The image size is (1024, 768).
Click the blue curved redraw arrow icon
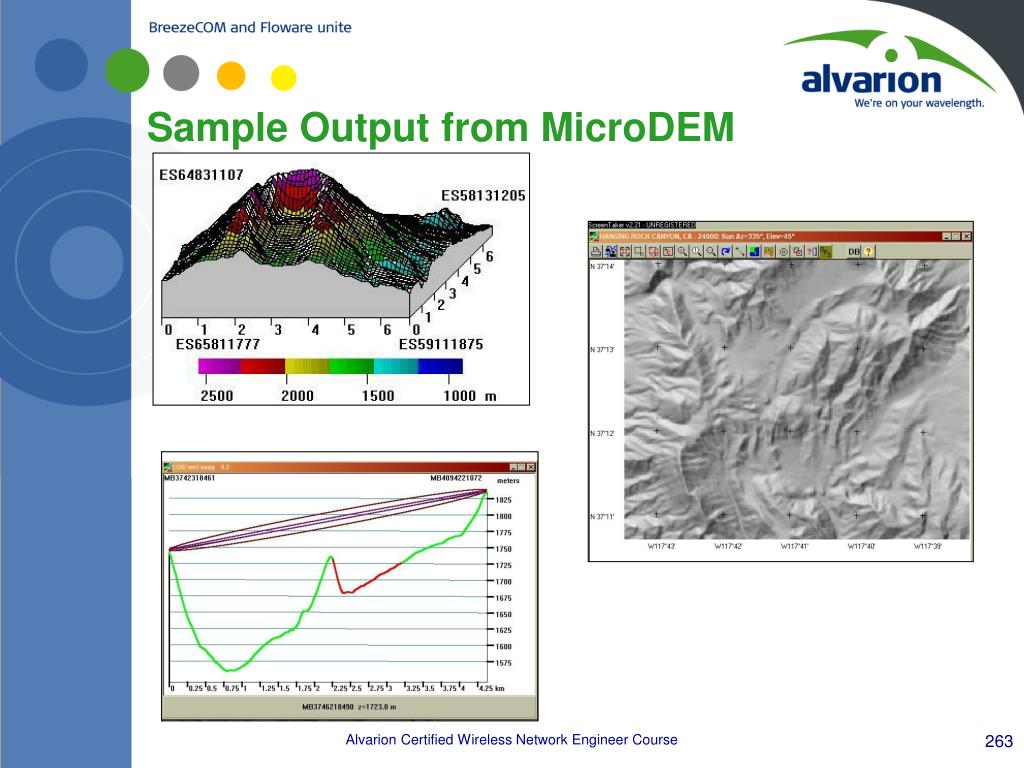pos(726,251)
